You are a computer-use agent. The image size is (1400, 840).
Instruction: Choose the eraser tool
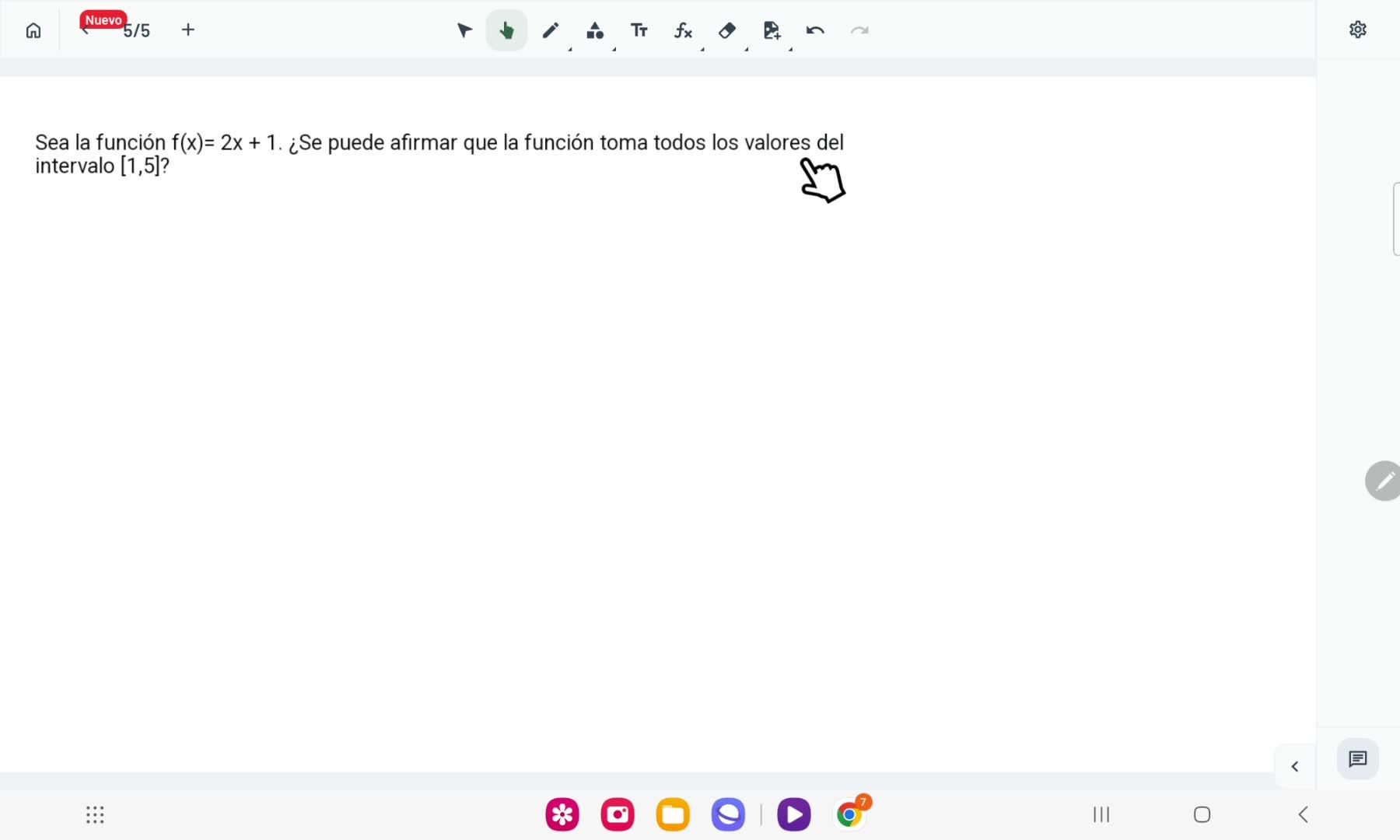click(727, 30)
